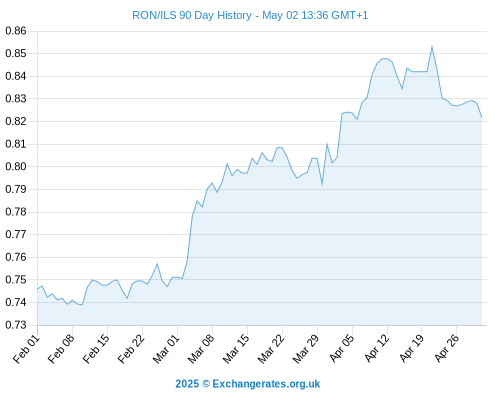Image resolution: width=495 pixels, height=400 pixels.
Task: Click the 0.80 y-axis value
Action: [16, 166]
